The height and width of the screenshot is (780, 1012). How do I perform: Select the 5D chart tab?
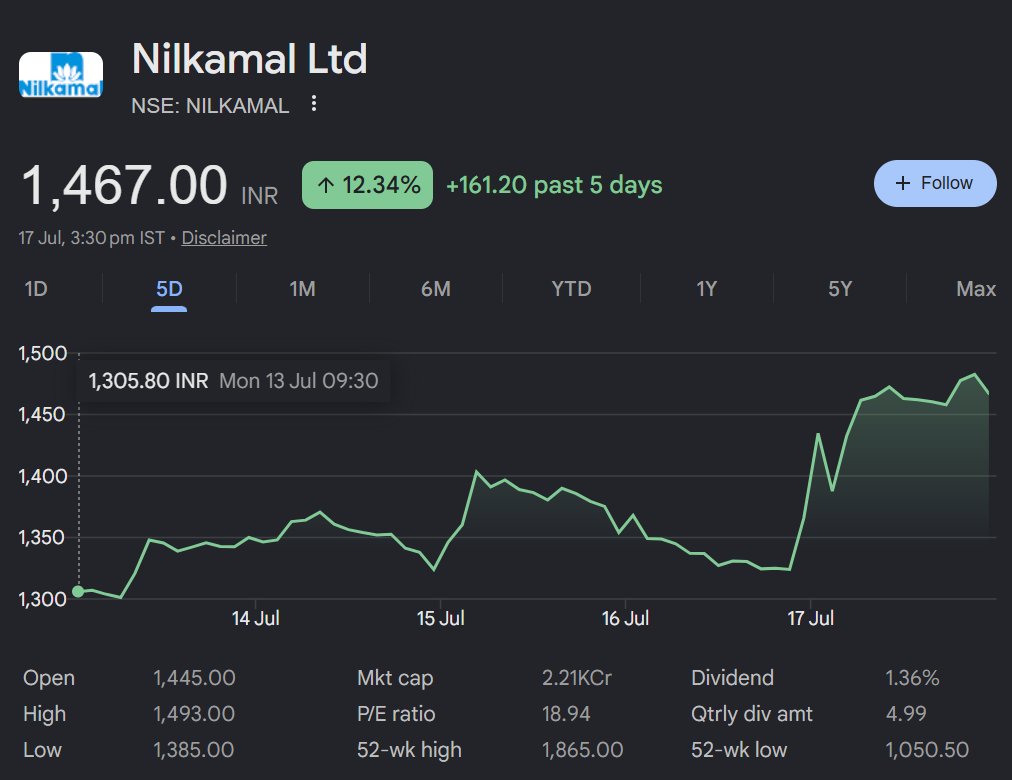(169, 288)
